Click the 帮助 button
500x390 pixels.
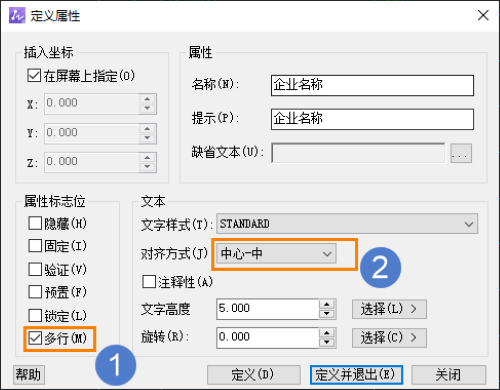point(29,375)
